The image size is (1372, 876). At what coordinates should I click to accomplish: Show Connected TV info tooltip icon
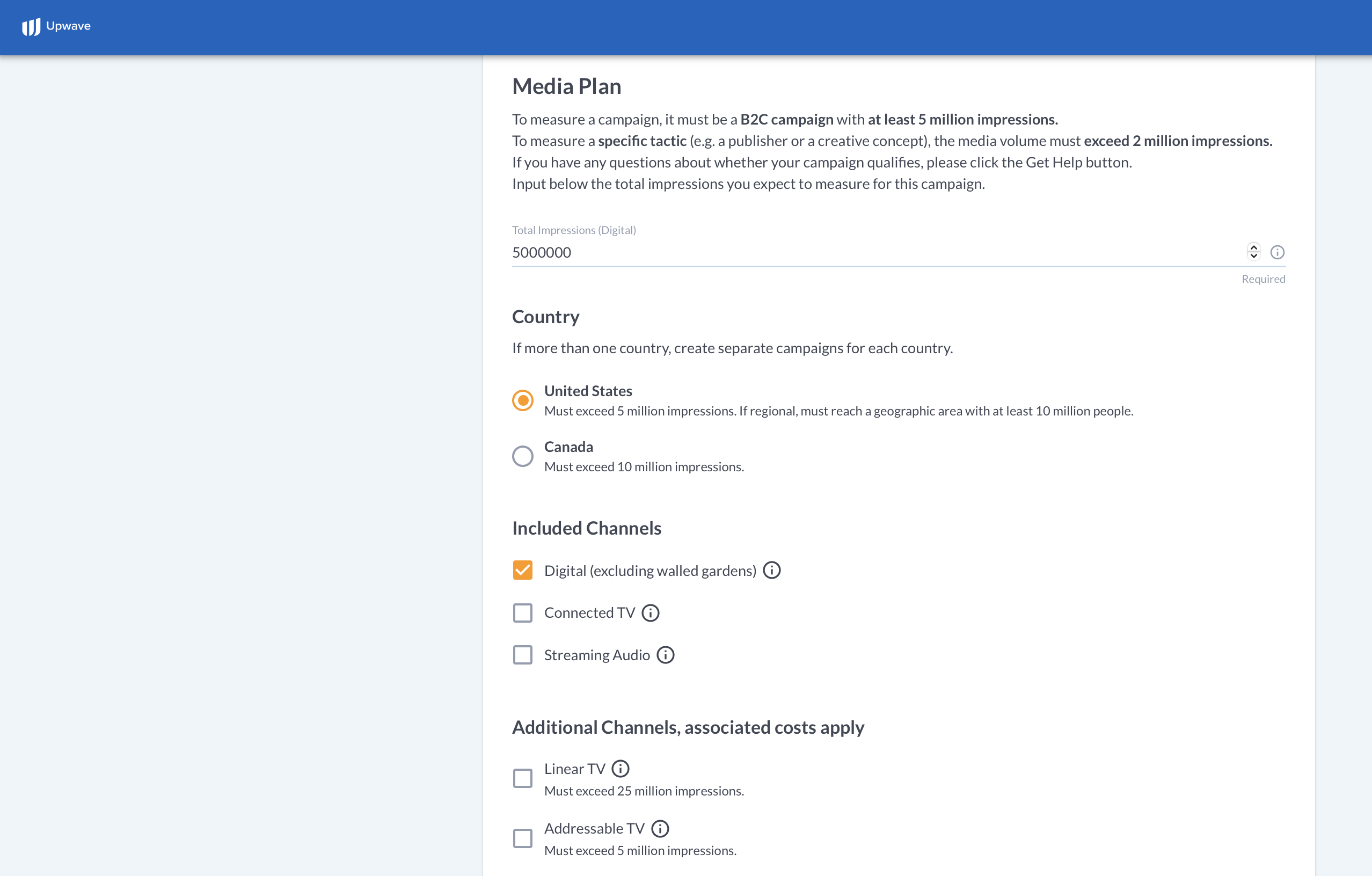click(x=650, y=613)
